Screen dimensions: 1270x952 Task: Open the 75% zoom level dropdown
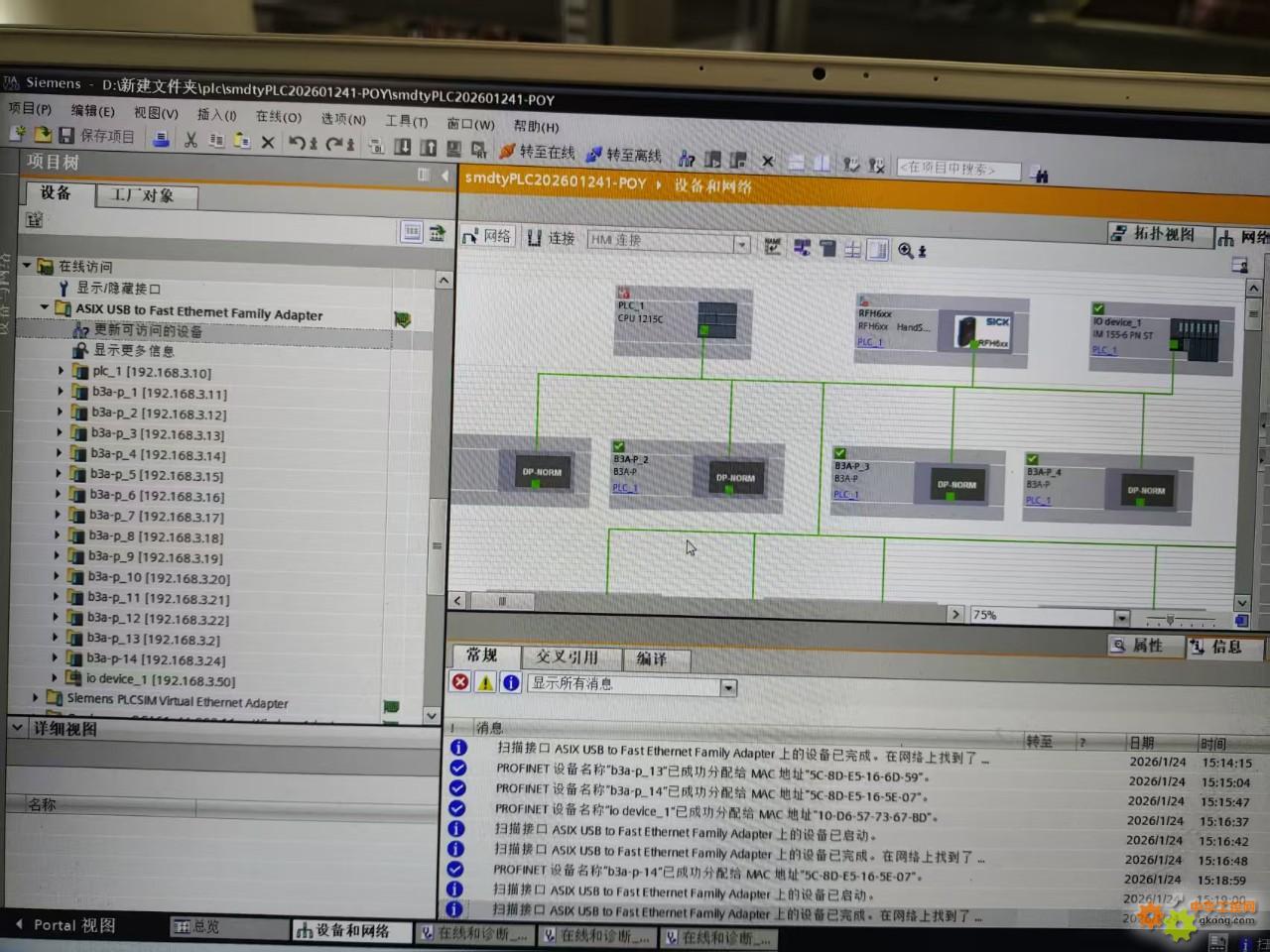point(1121,617)
